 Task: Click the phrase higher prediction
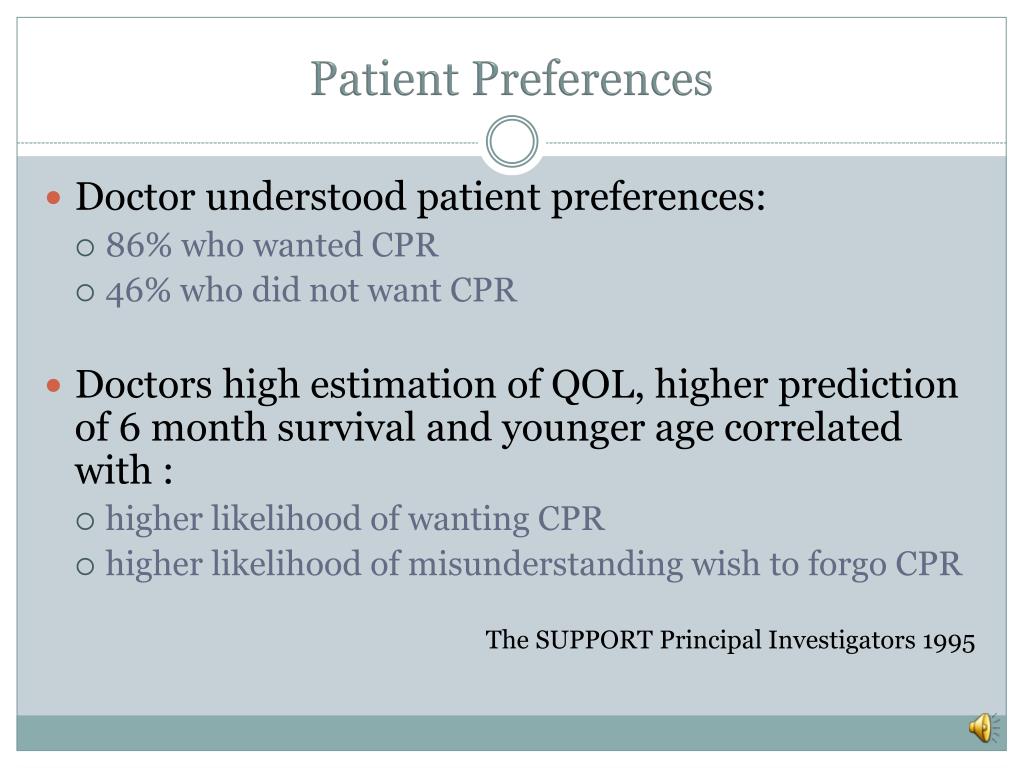(x=807, y=384)
